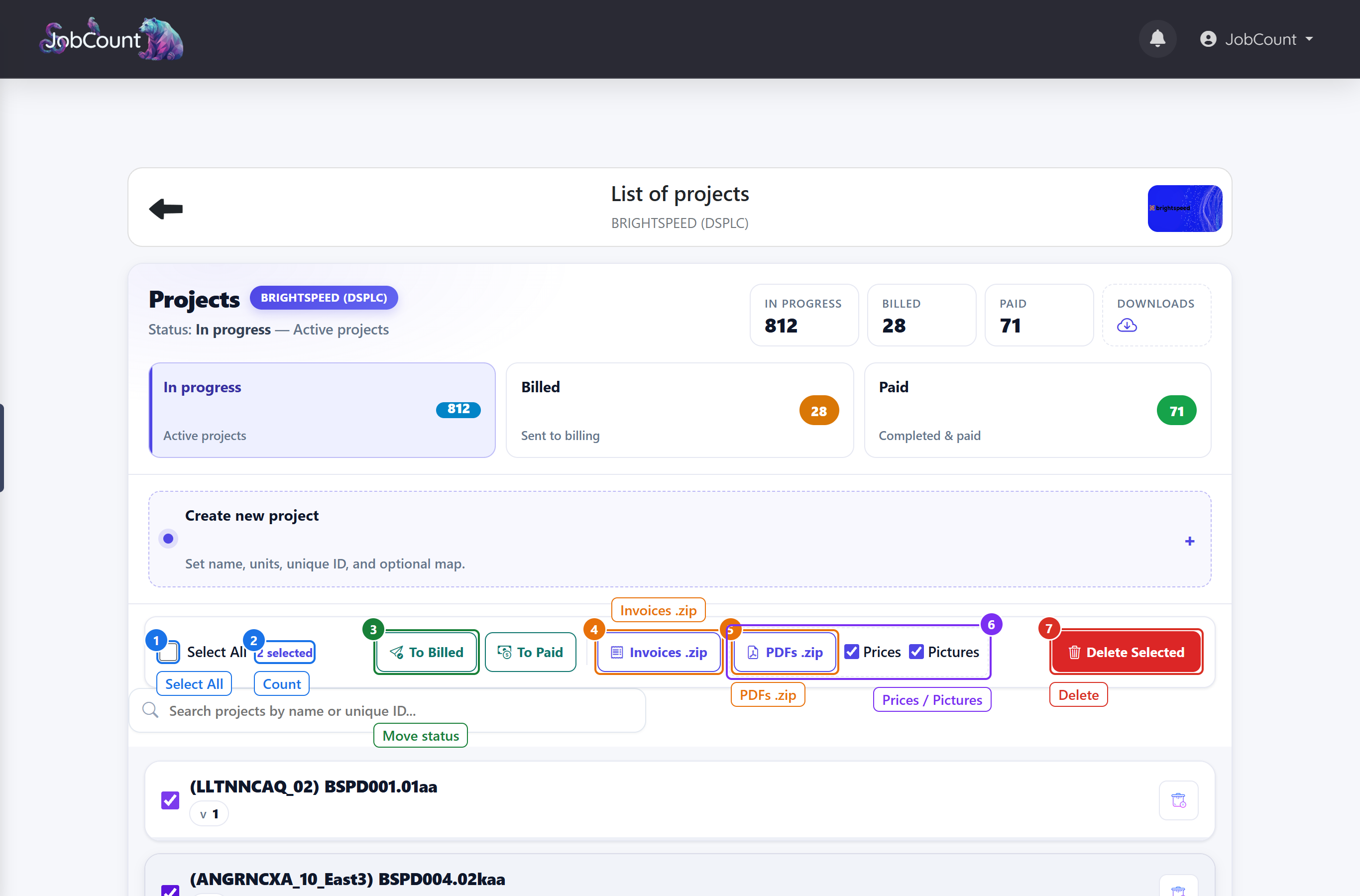Open project (ANGRNCXA_10_East3) BSPD004.02kaa
This screenshot has height=896, width=1360.
347,879
